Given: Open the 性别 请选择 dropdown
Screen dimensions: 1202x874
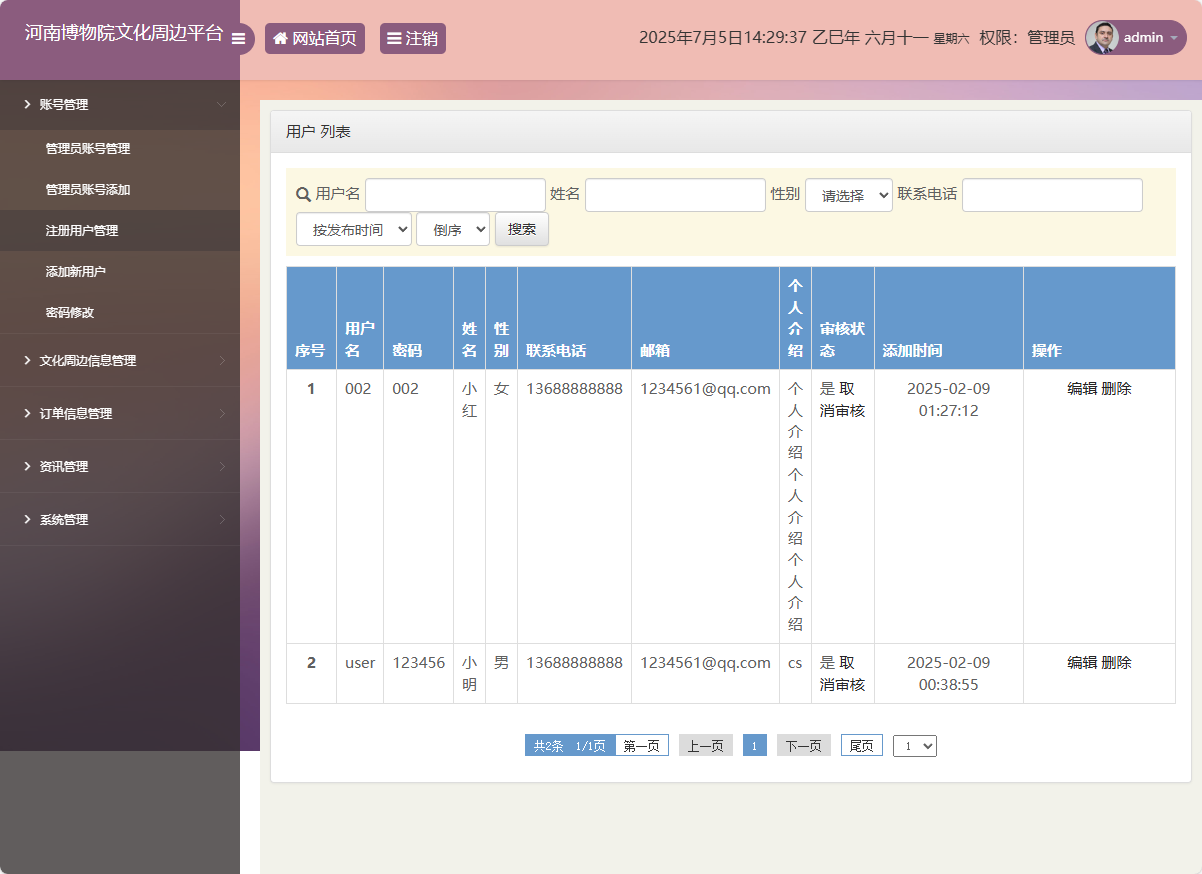Looking at the screenshot, I should (x=848, y=196).
